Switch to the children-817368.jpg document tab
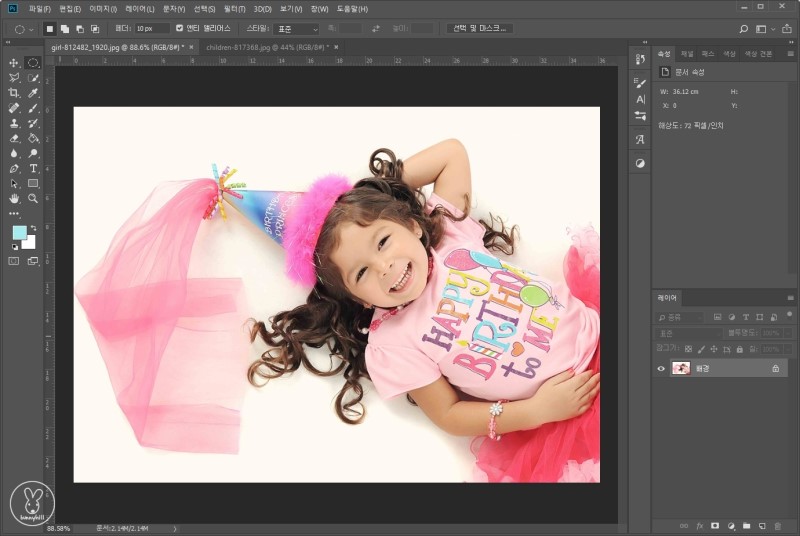The image size is (800, 536). click(265, 47)
